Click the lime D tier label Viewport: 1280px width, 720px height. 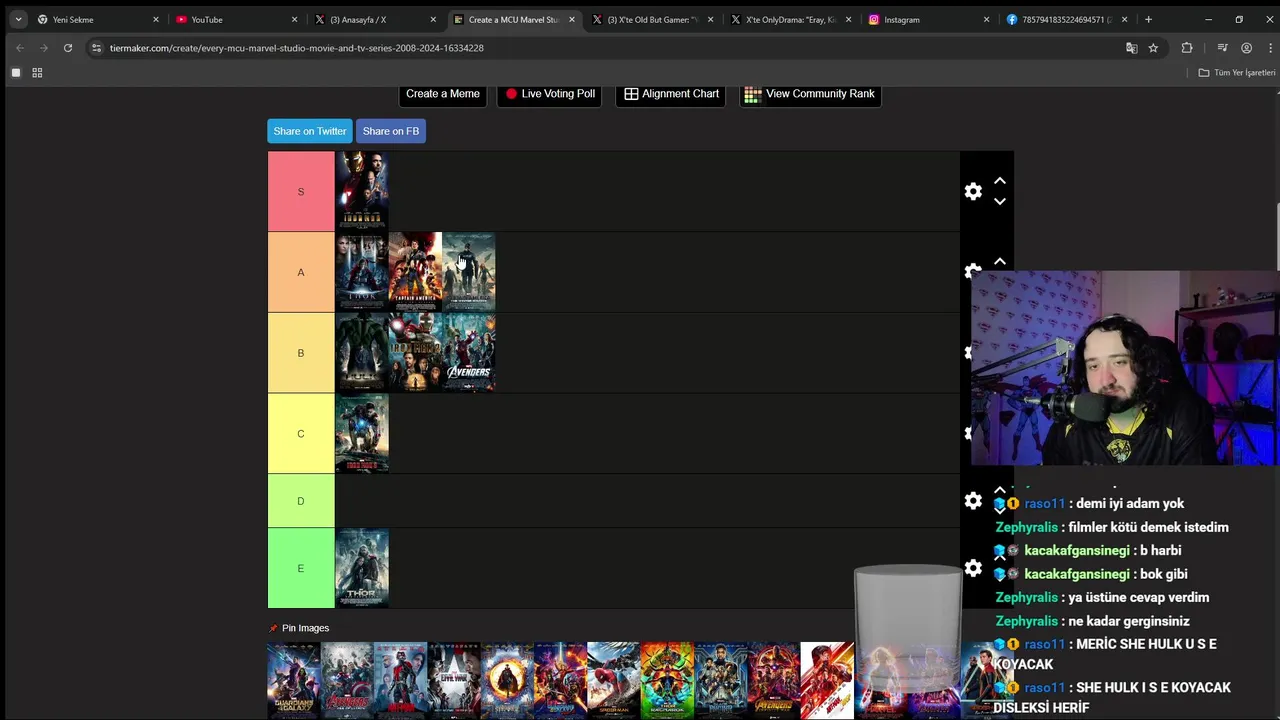pyautogui.click(x=301, y=501)
